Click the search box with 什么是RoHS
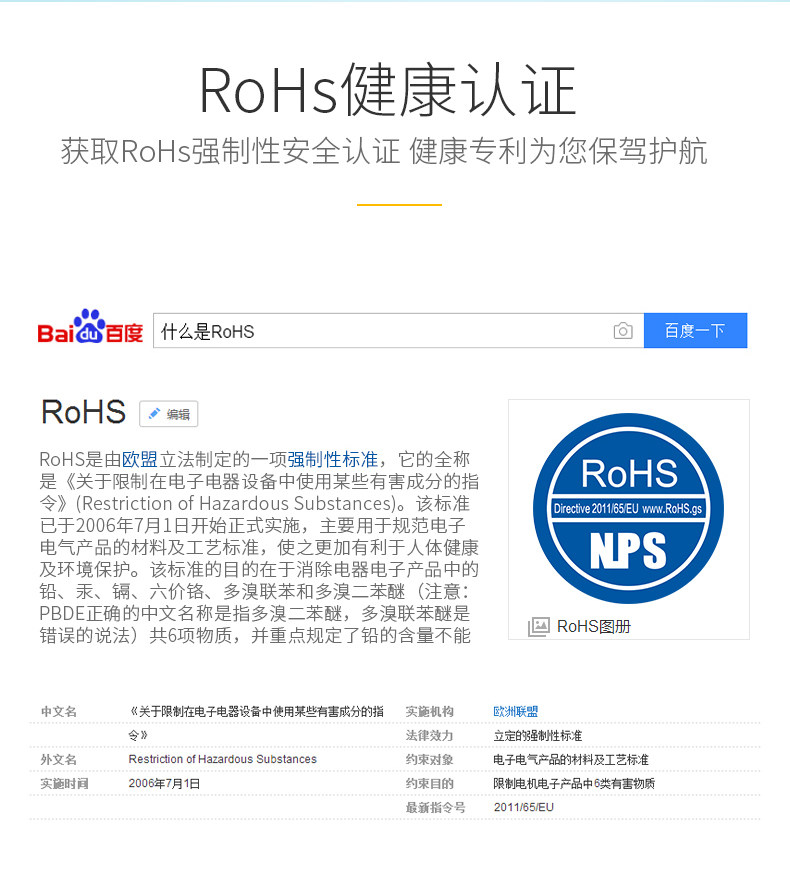This screenshot has height=873, width=790. [398, 331]
